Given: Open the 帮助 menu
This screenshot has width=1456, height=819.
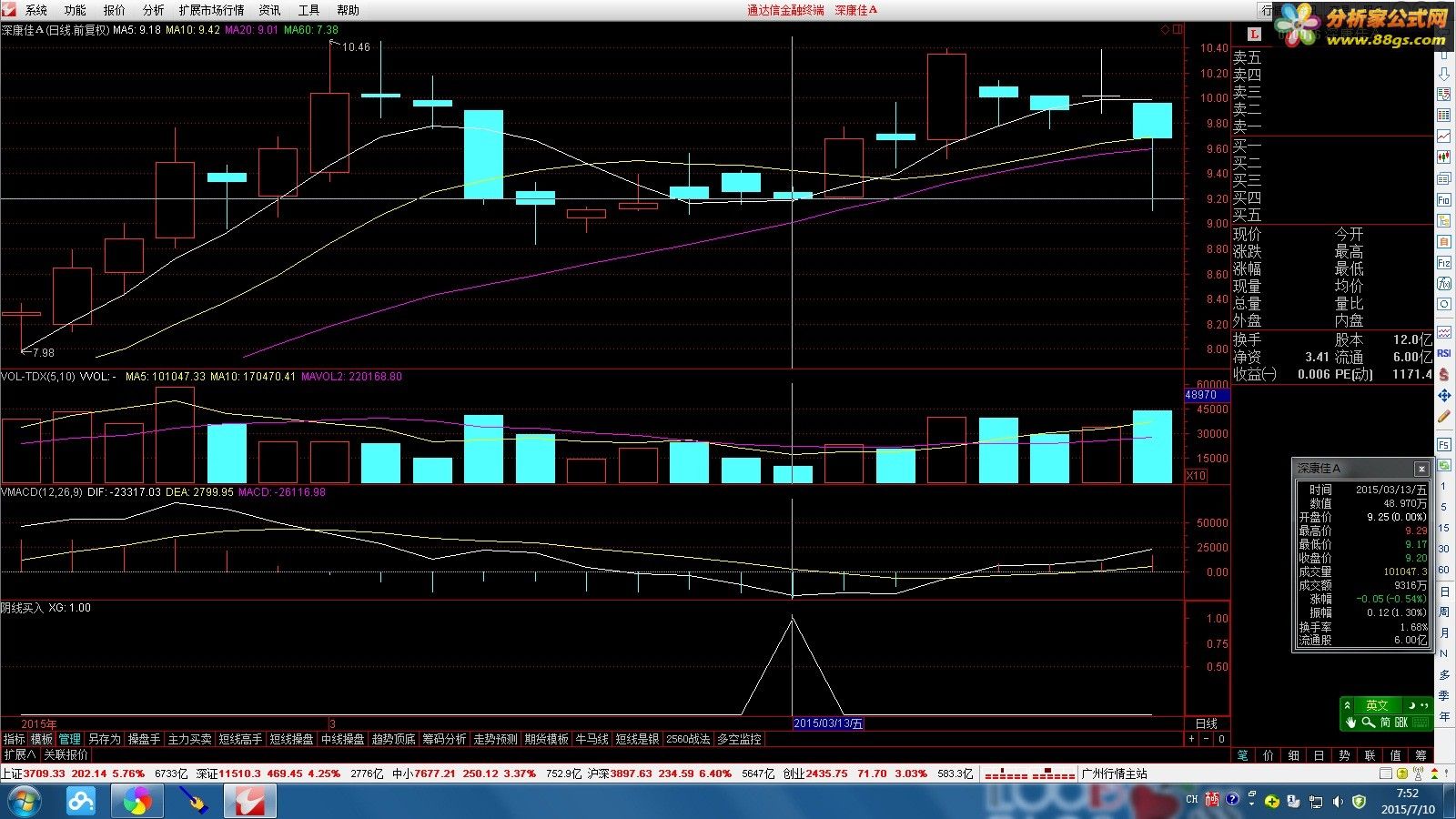Looking at the screenshot, I should point(349,10).
